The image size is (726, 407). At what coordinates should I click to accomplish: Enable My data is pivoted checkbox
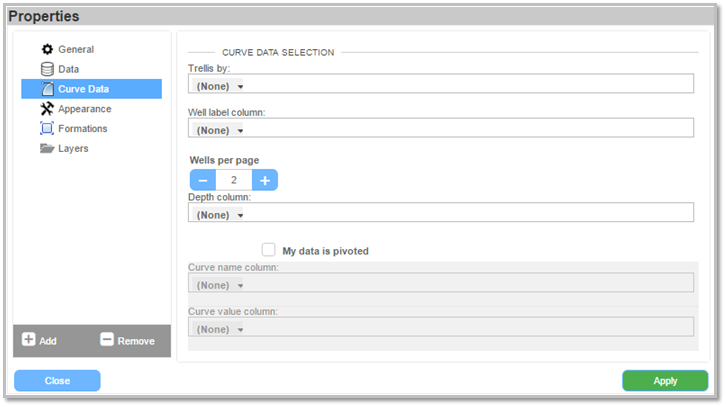(x=269, y=250)
